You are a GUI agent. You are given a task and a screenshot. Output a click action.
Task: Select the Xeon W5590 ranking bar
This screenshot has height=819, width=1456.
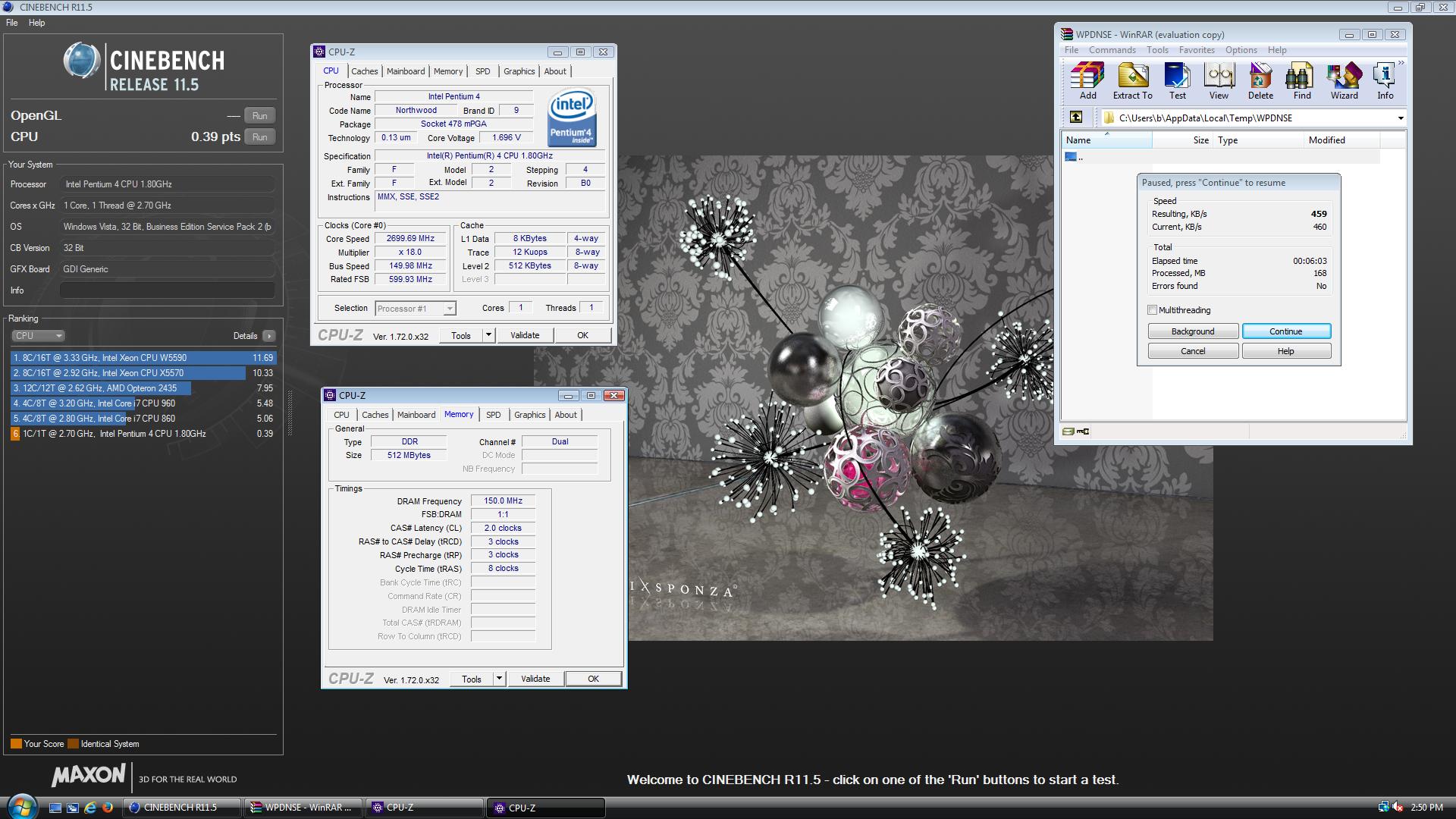point(143,358)
